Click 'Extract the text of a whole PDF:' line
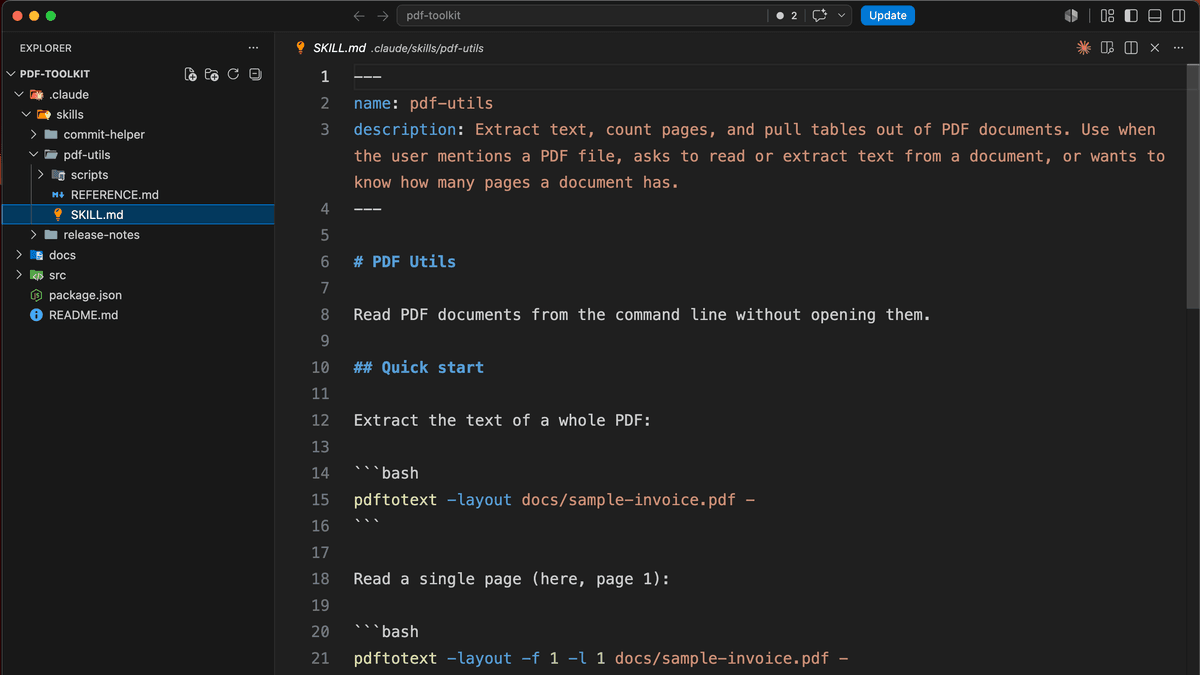The height and width of the screenshot is (675, 1200). (503, 421)
